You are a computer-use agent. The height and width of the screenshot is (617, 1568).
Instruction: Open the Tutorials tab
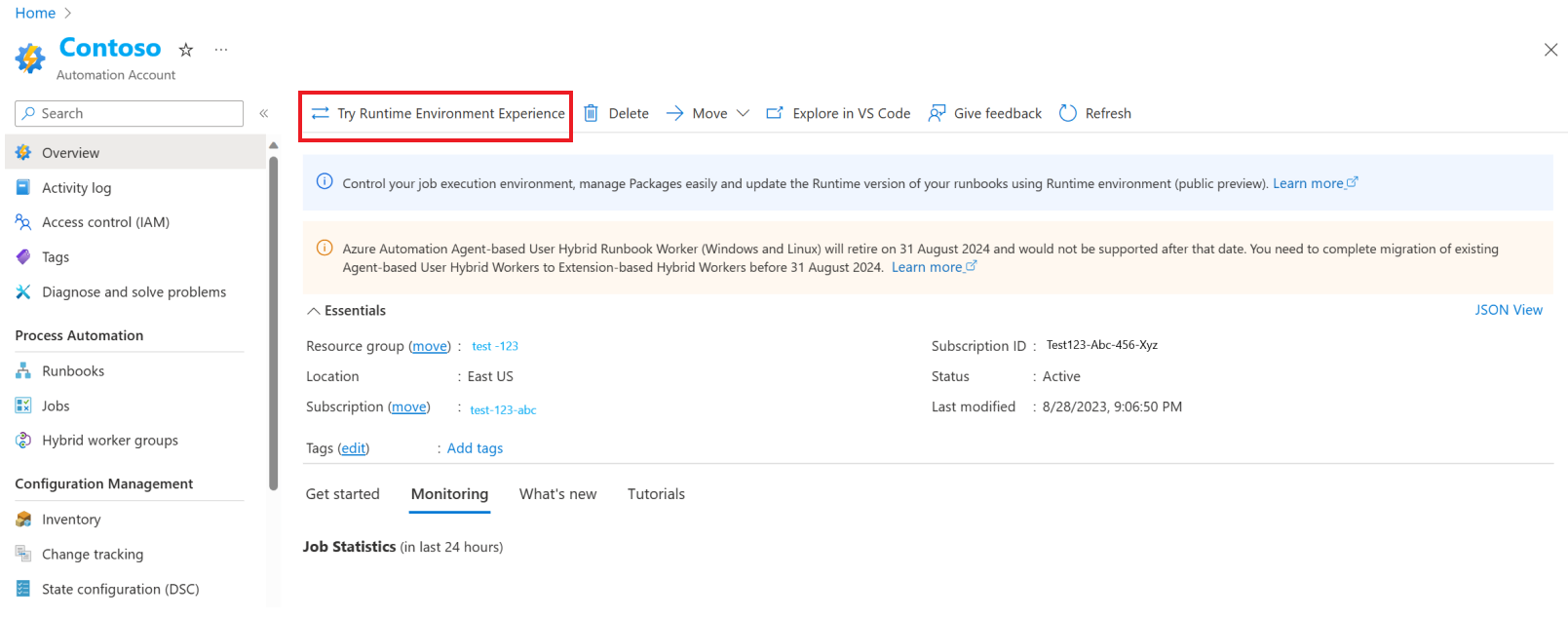coord(656,494)
